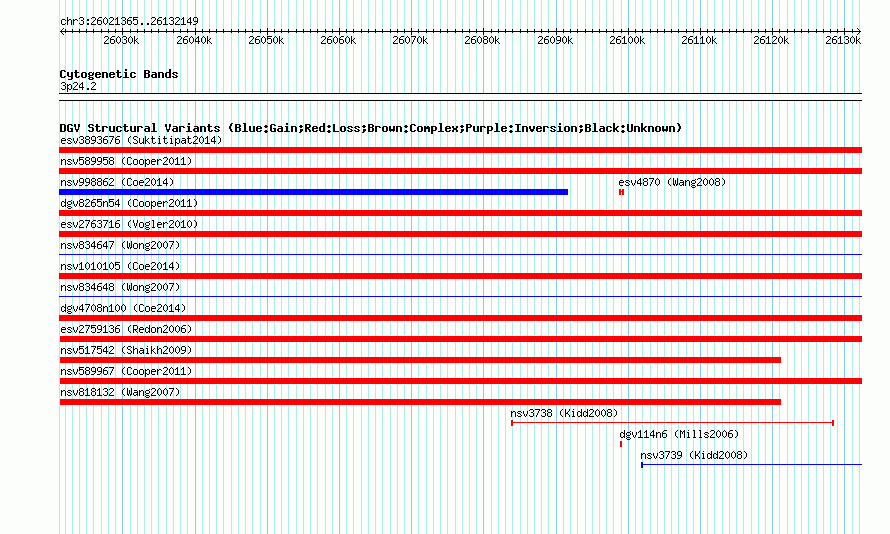Select the small red esv4870 marker
Screen dimensions: 890x534
622,192
